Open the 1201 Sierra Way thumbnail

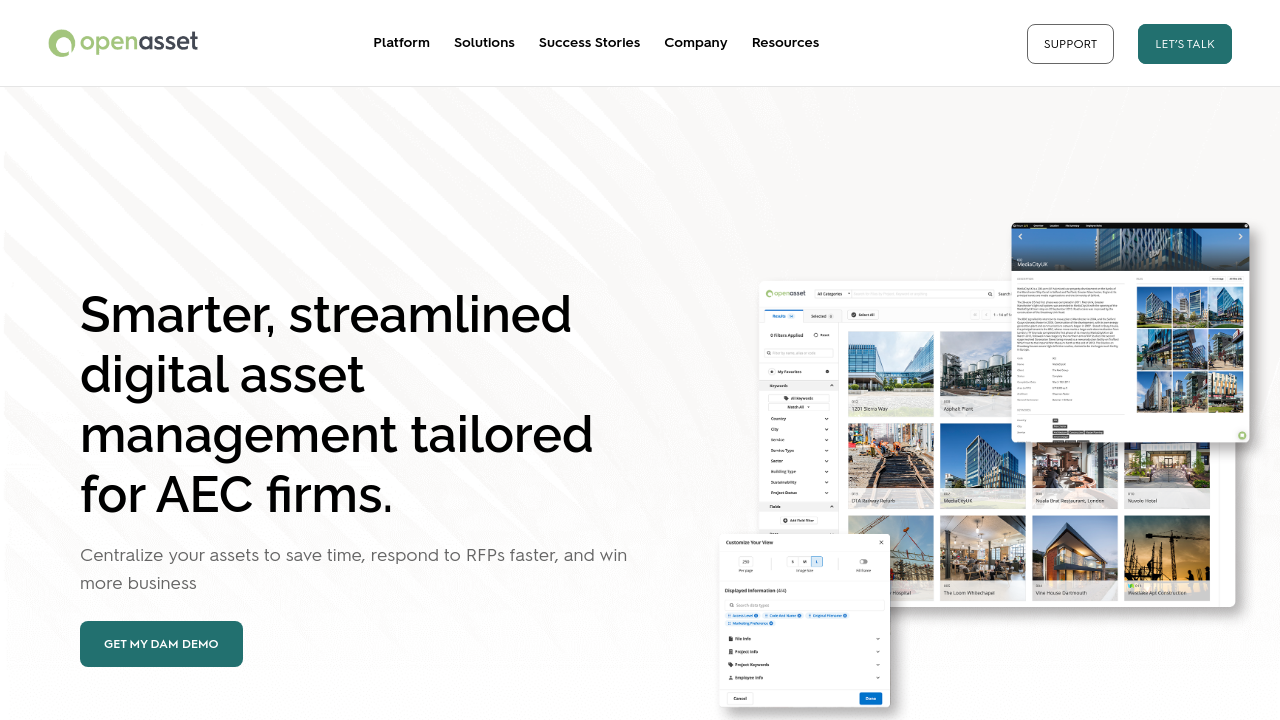coord(891,374)
